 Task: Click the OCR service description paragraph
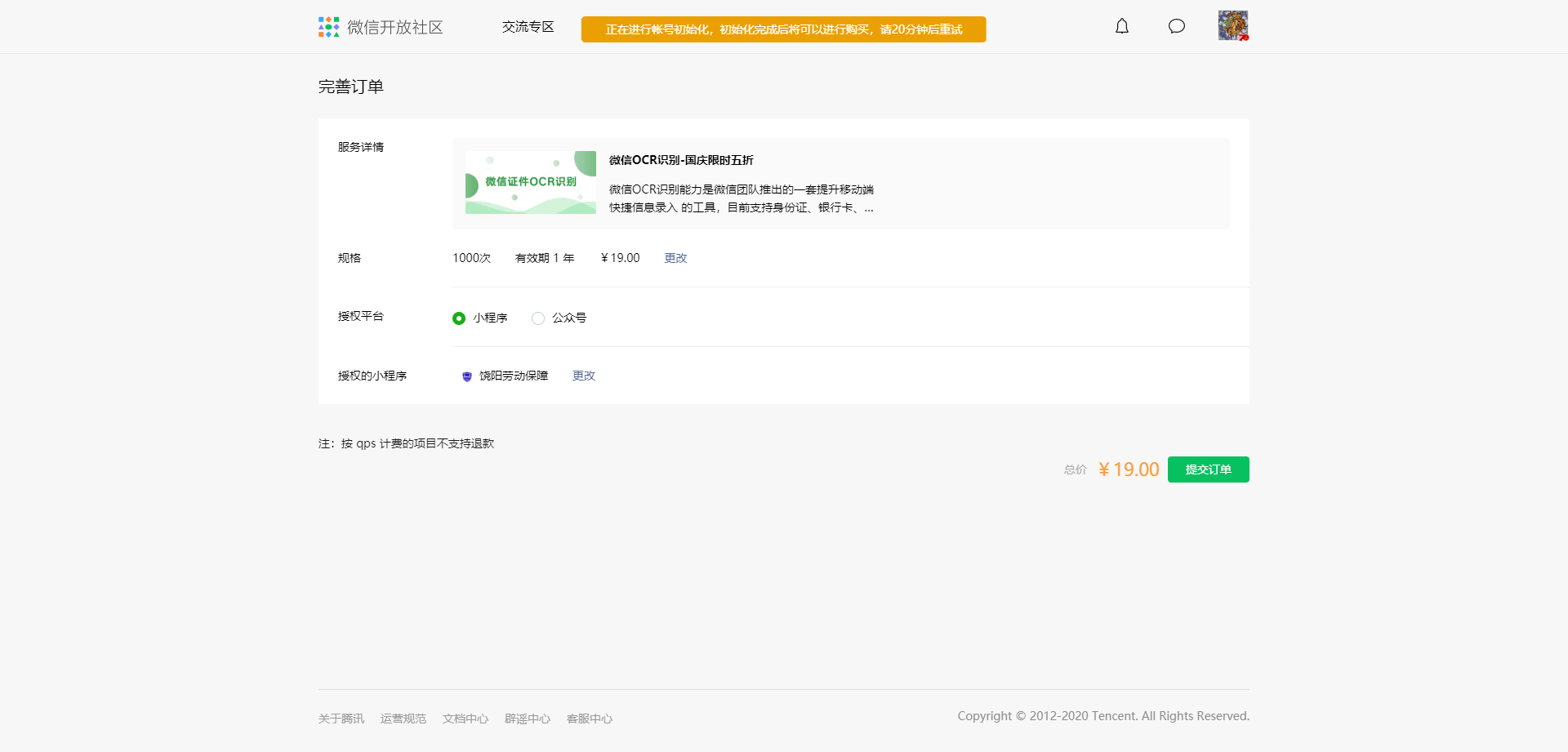pyautogui.click(x=742, y=198)
